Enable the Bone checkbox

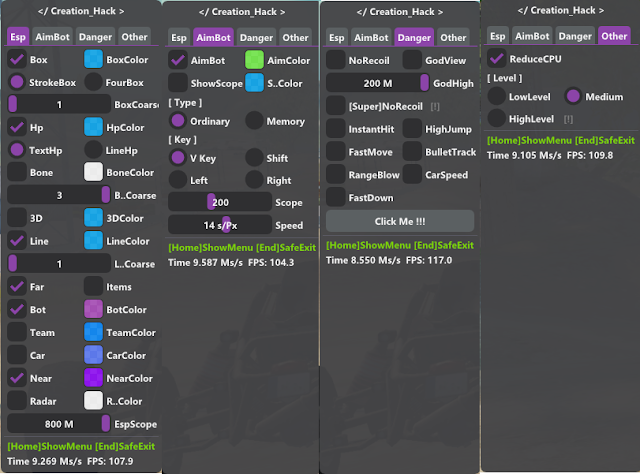[x=17, y=172]
